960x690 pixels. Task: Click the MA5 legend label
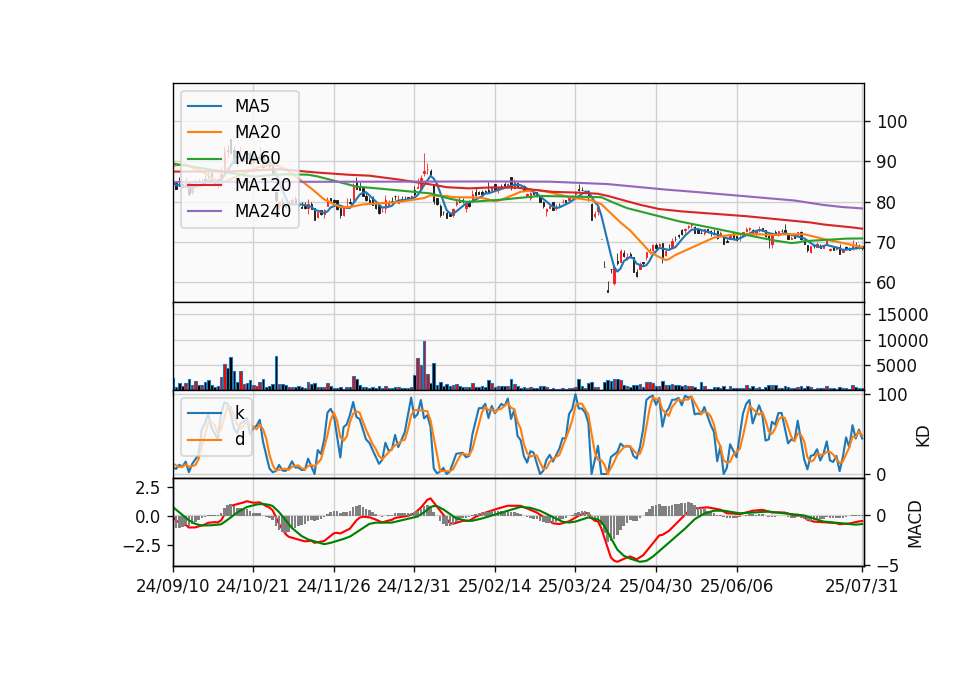click(x=252, y=106)
